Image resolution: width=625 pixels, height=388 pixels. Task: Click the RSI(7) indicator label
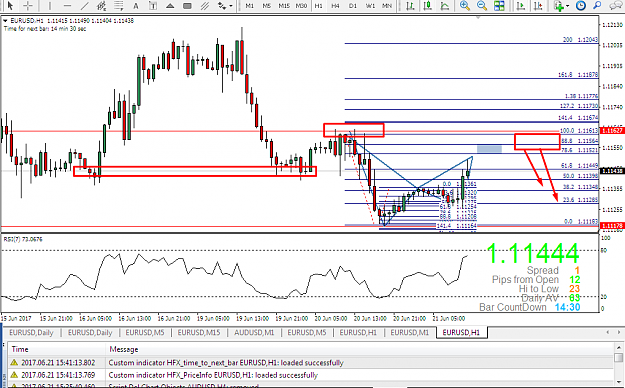point(23,239)
